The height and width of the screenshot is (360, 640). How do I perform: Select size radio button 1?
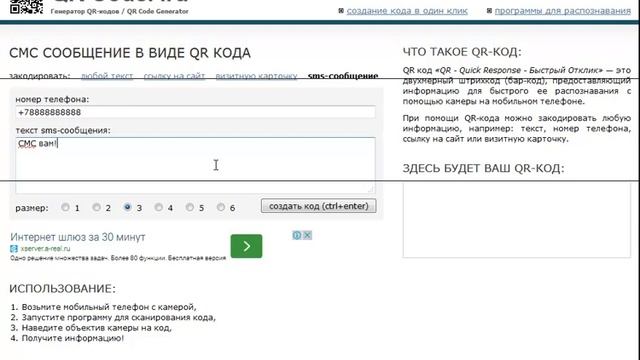65,207
